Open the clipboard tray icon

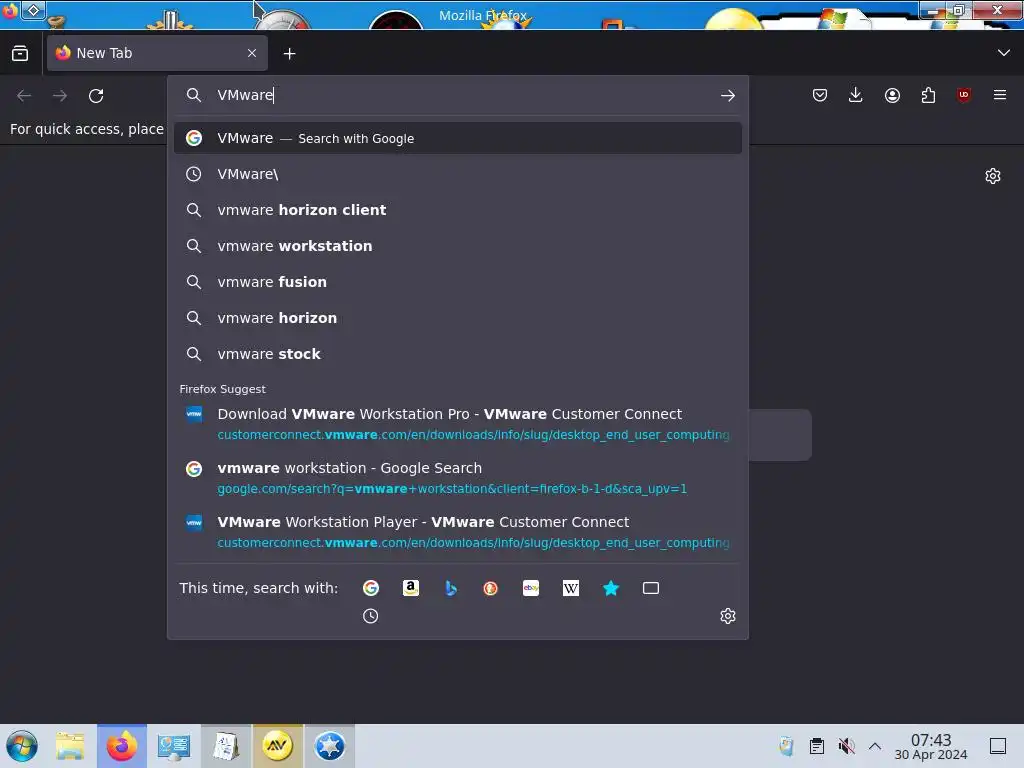(817, 746)
